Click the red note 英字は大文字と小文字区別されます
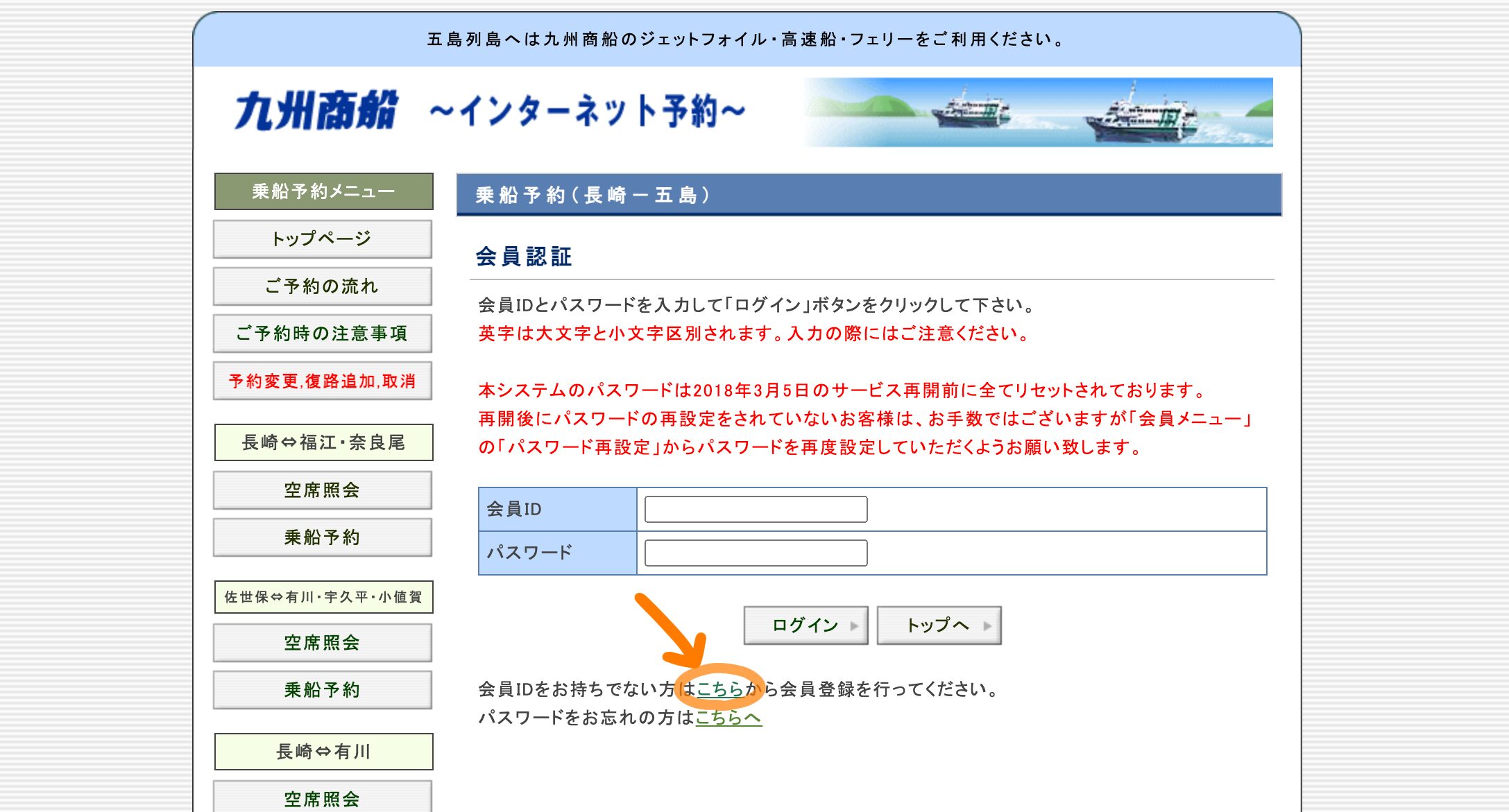This screenshot has width=1509, height=812. pos(755,334)
